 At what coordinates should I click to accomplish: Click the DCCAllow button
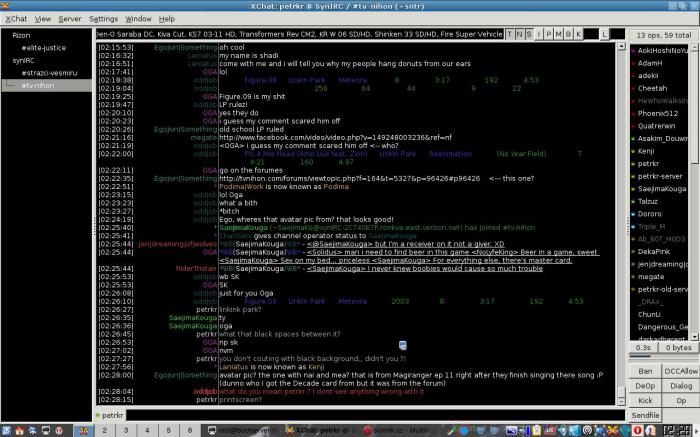[x=681, y=371]
